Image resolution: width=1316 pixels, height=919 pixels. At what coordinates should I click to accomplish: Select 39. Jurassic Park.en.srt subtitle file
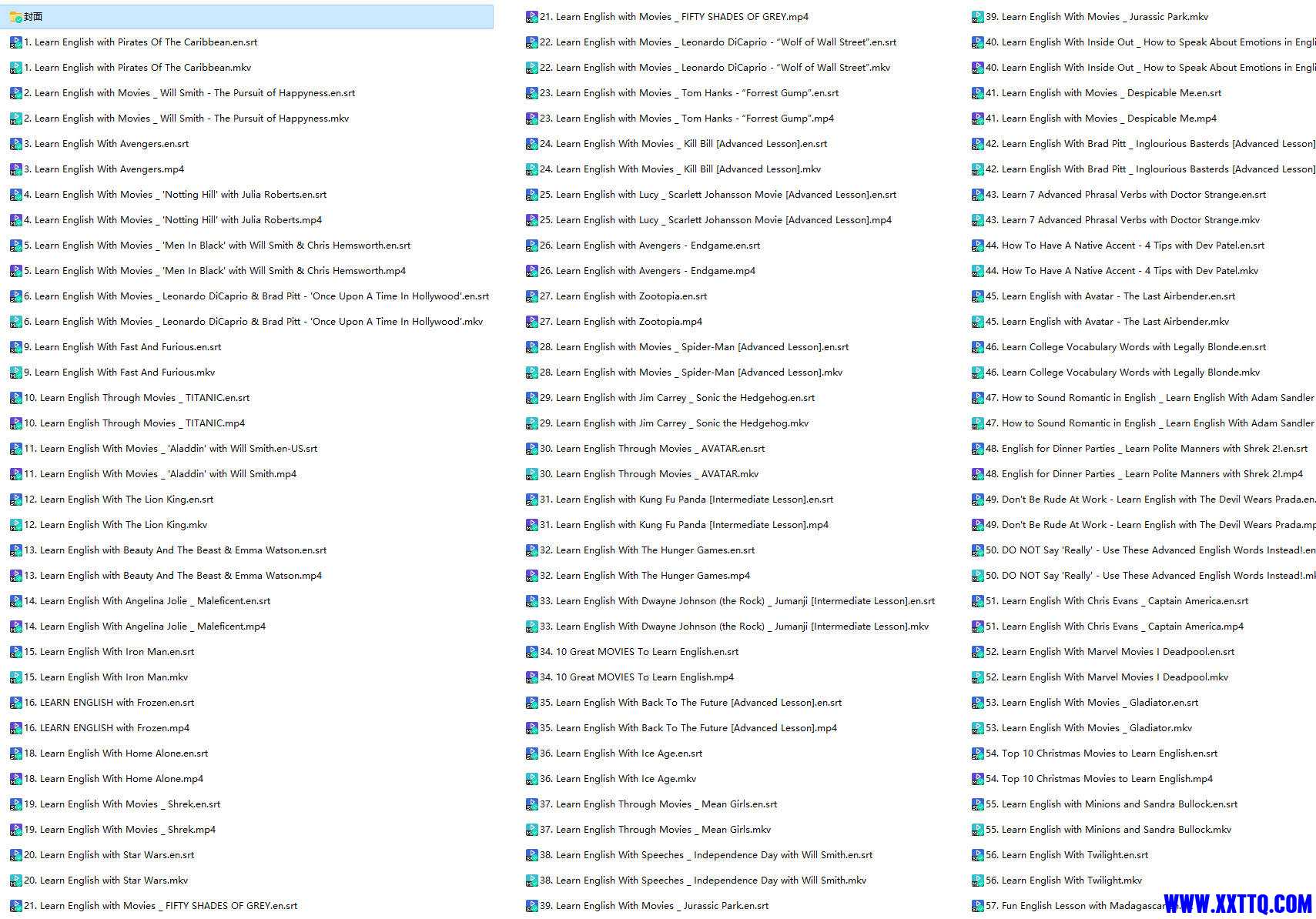[x=655, y=905]
